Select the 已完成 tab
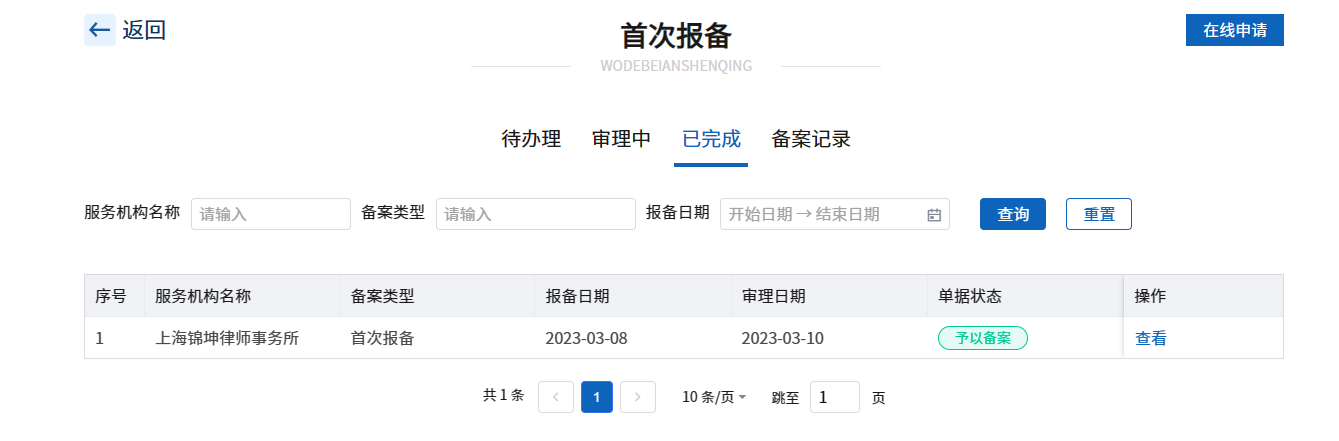 tap(711, 139)
